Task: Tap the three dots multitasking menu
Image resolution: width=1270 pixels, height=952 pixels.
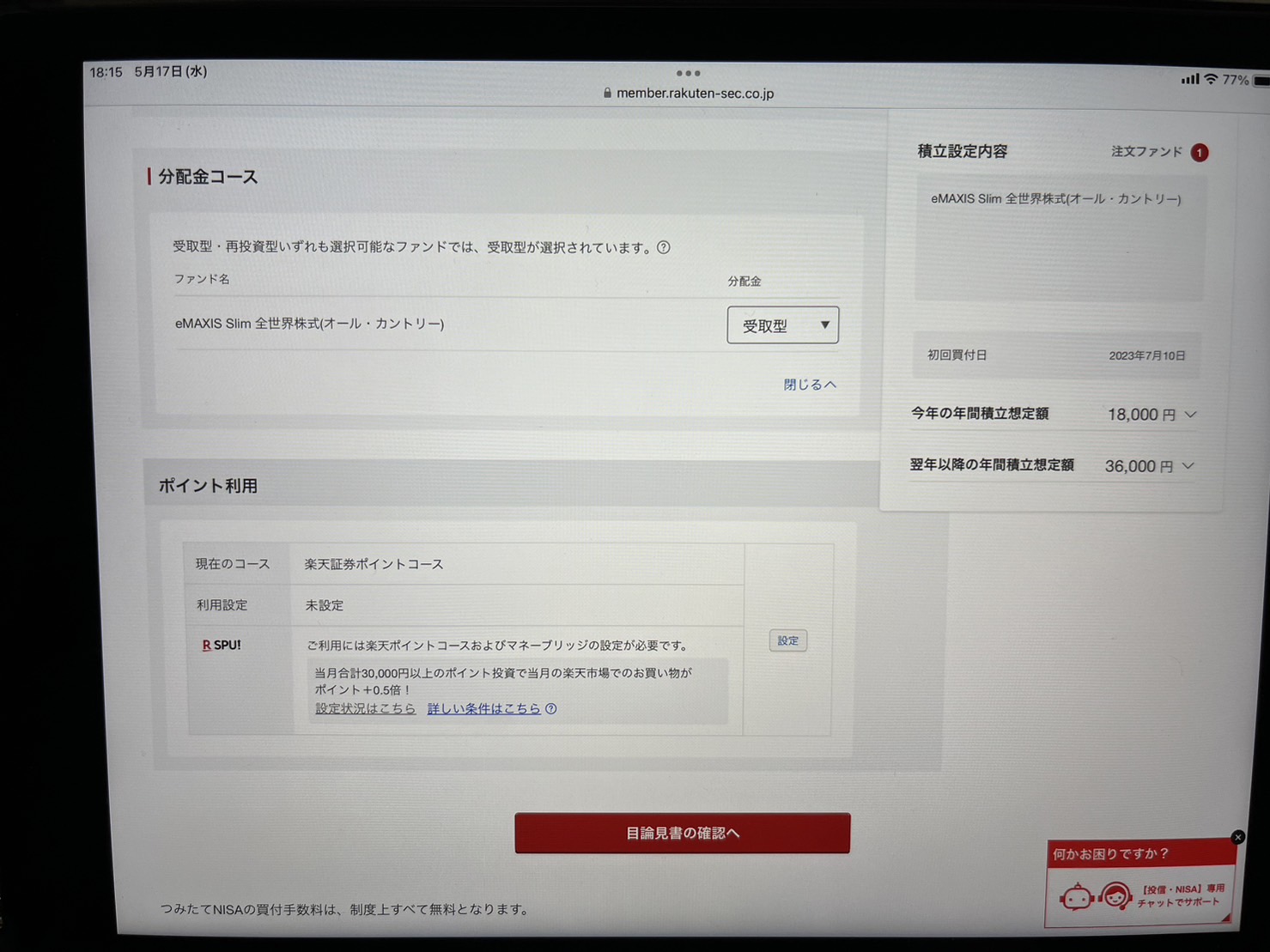Action: click(x=688, y=73)
